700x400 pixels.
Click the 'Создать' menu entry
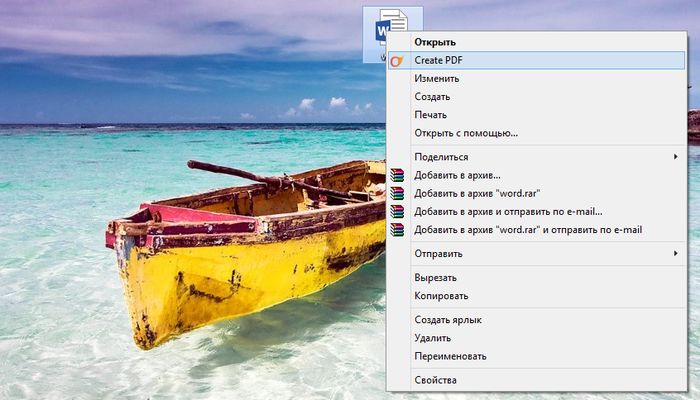tap(432, 97)
